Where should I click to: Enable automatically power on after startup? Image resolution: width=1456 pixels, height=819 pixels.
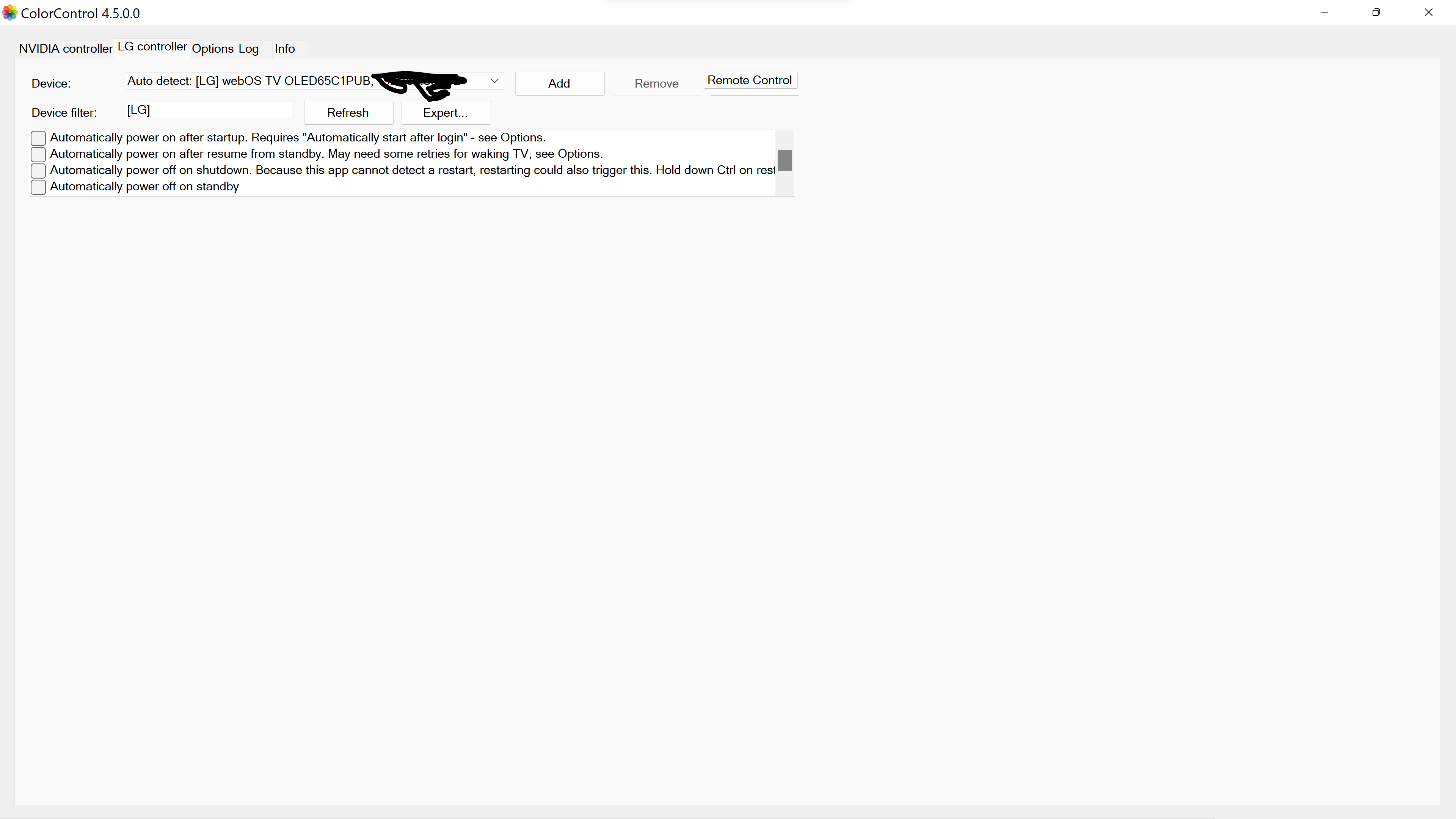click(x=38, y=138)
